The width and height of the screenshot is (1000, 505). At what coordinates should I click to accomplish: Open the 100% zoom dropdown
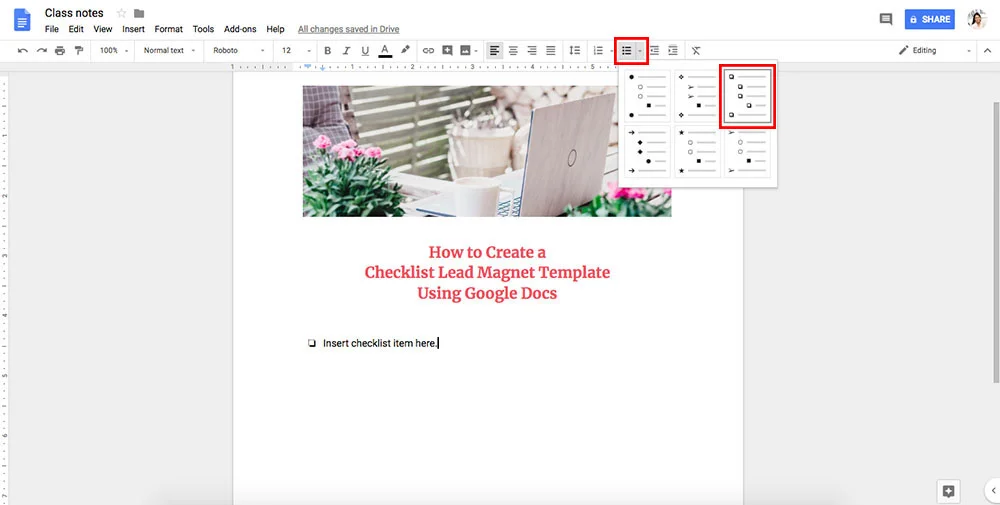point(114,50)
